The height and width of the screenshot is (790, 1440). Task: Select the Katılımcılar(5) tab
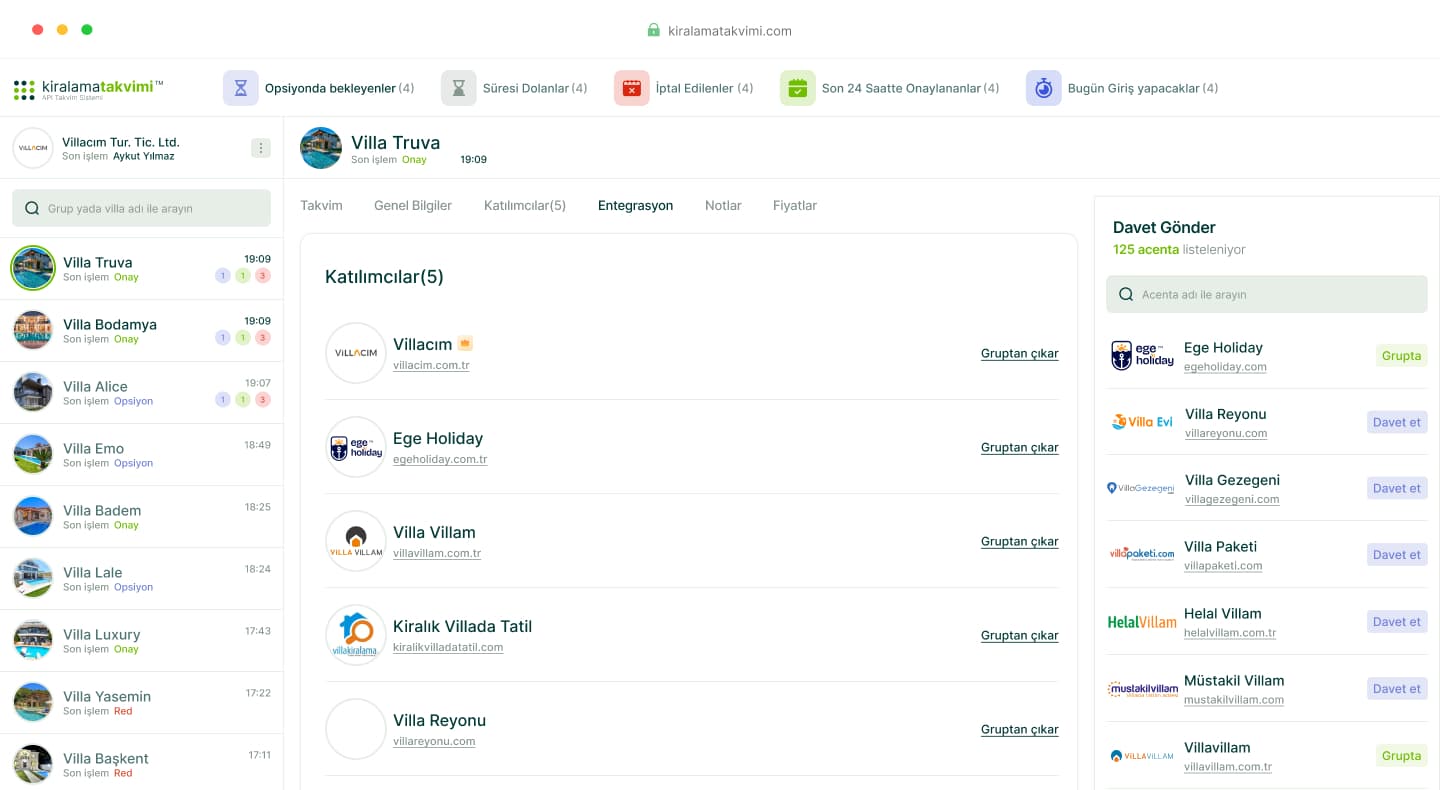[x=524, y=206]
